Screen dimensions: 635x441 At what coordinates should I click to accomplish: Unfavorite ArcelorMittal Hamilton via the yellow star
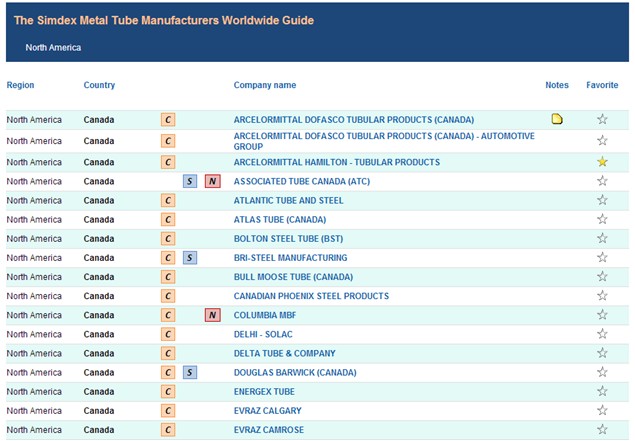click(x=602, y=162)
